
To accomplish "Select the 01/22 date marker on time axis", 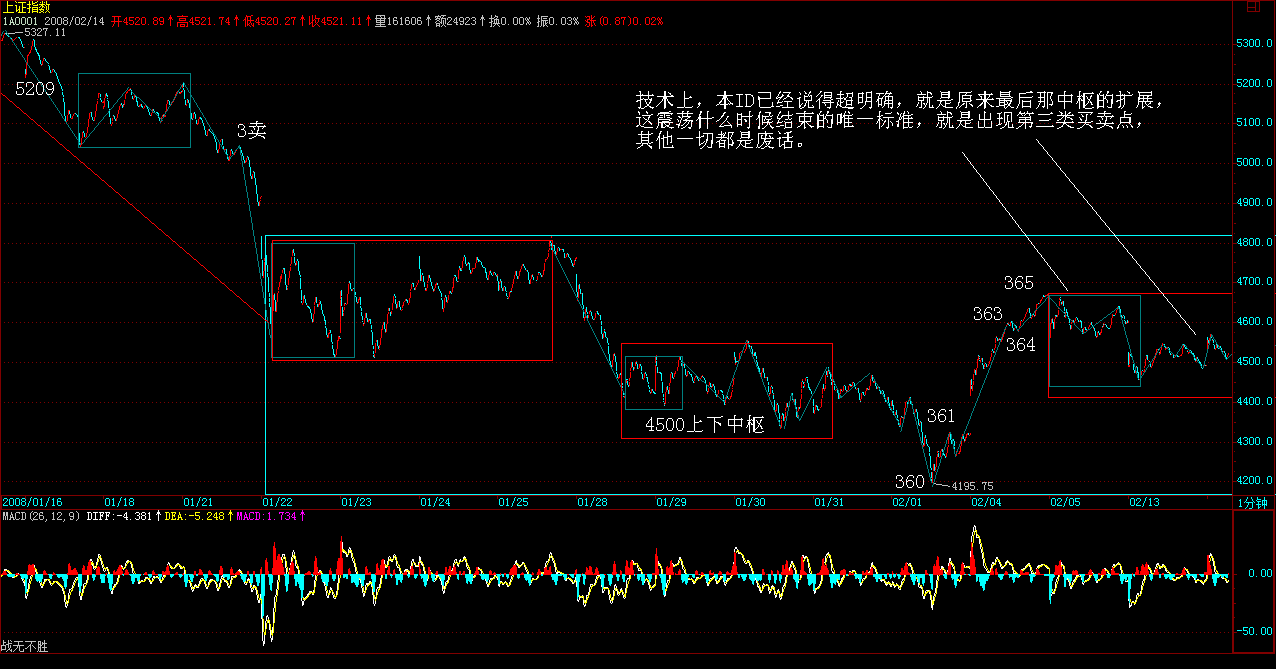I will (x=277, y=502).
